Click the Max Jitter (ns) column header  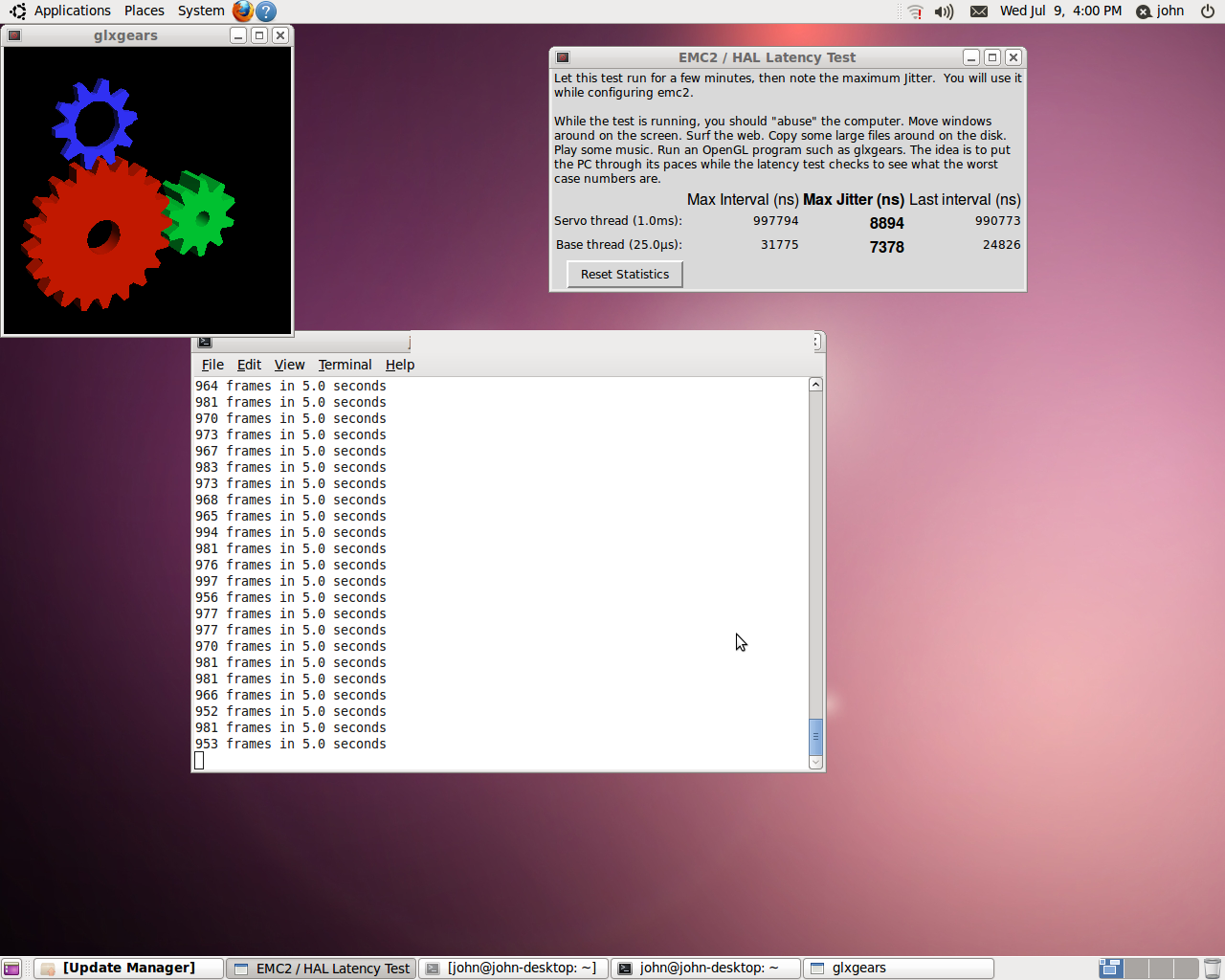854,200
